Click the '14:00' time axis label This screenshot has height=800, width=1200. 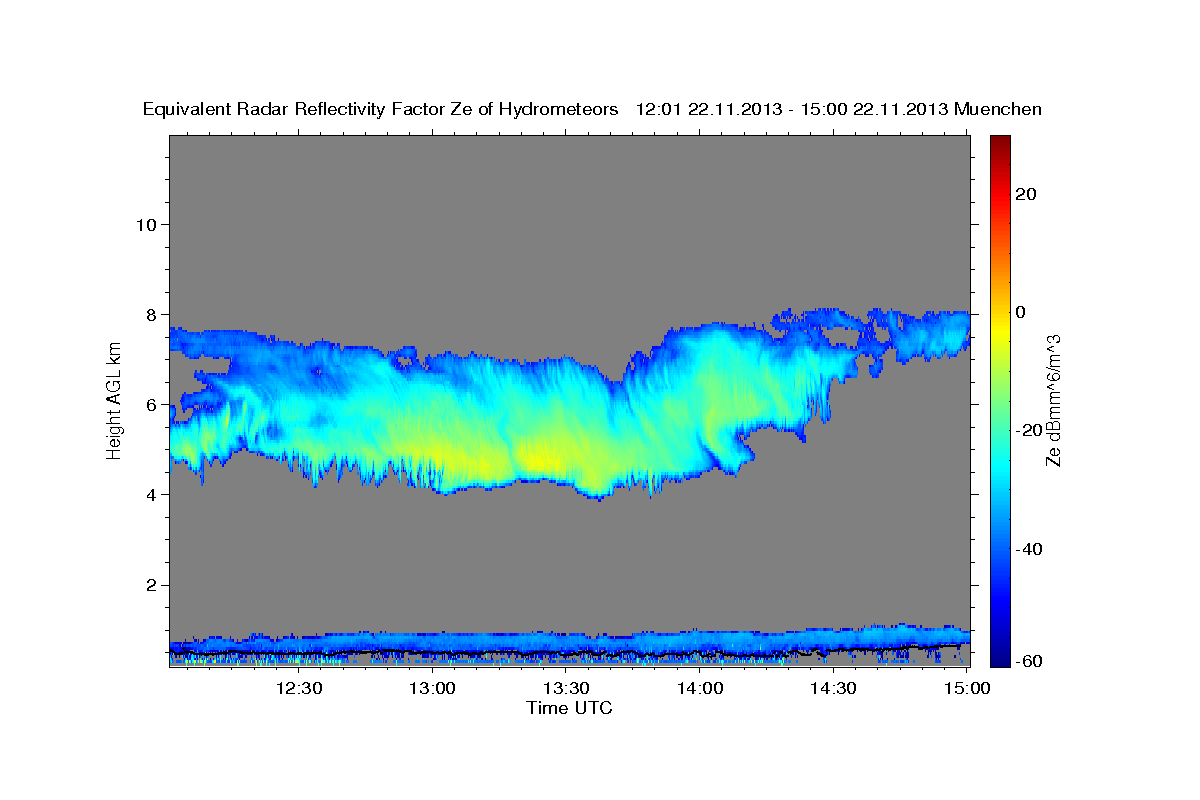(700, 688)
